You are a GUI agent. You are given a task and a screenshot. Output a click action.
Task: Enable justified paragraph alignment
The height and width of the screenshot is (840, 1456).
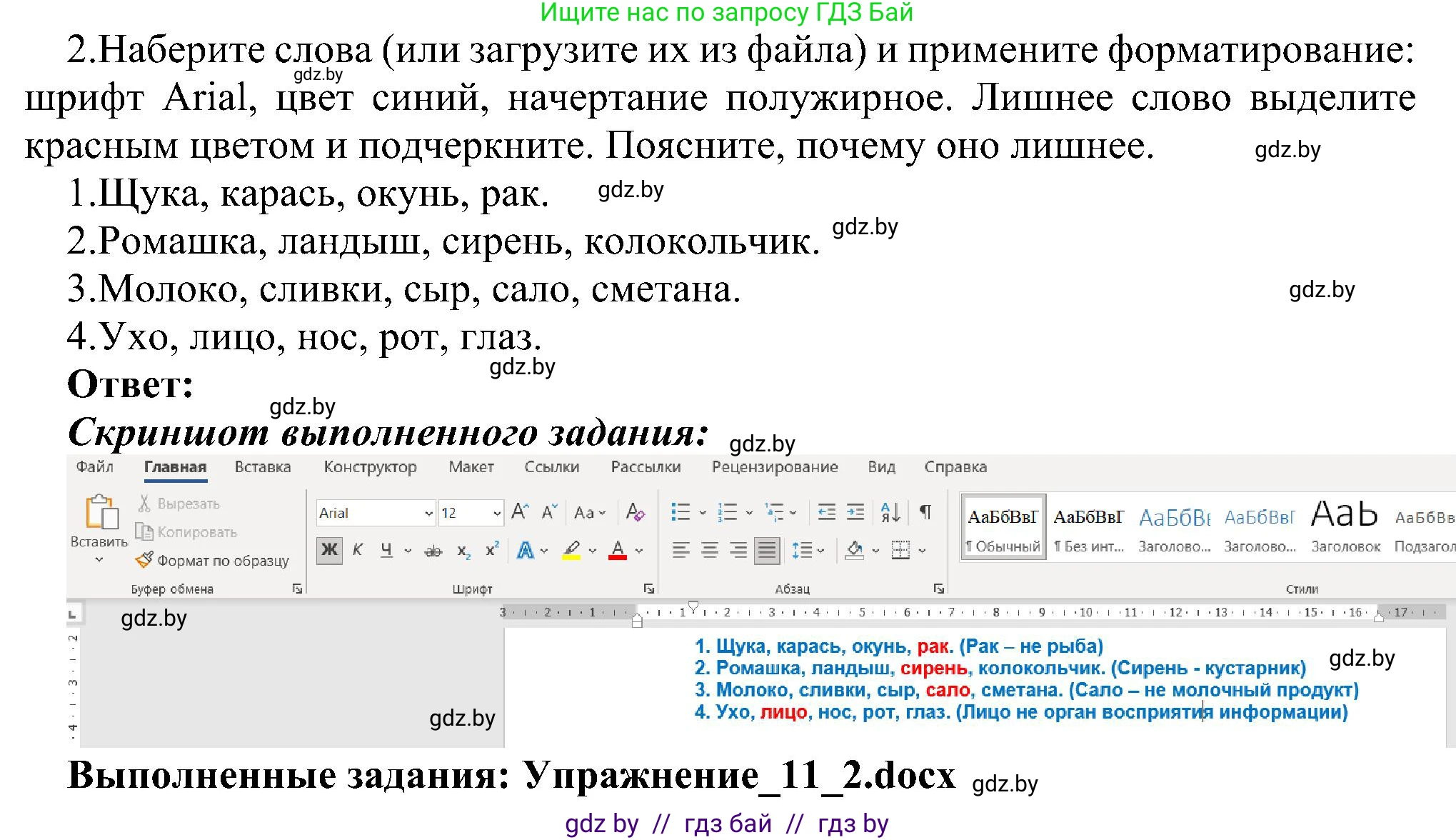pyautogui.click(x=766, y=550)
